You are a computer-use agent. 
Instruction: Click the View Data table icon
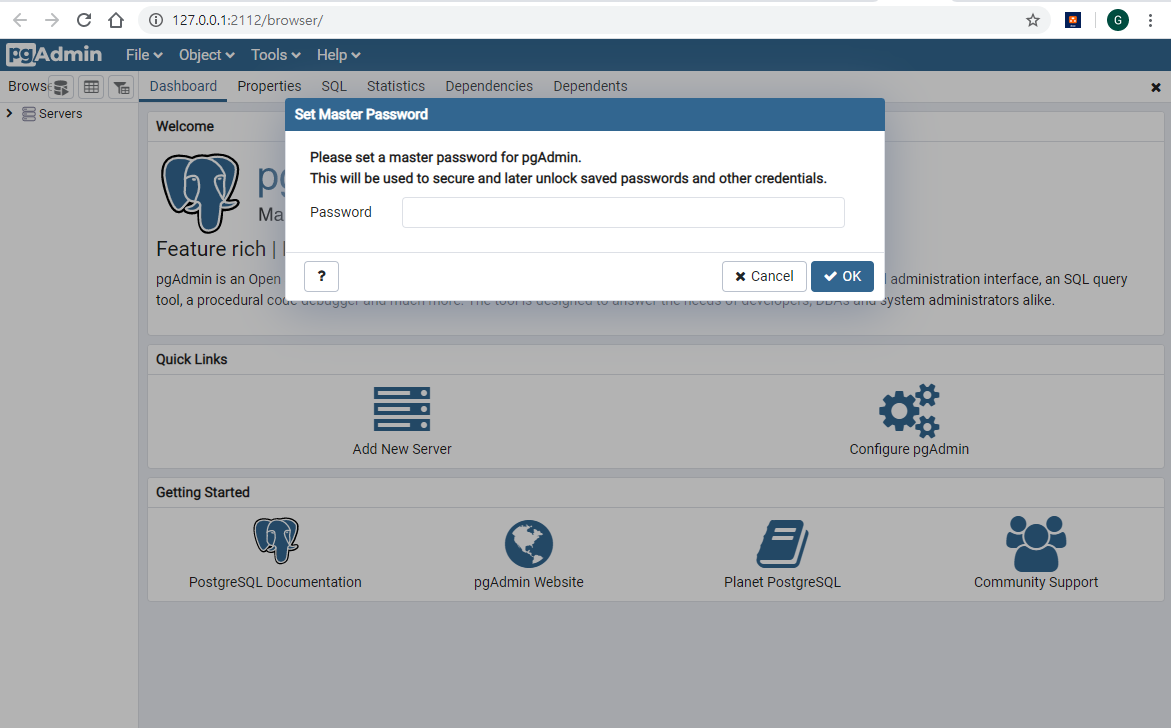pos(91,87)
